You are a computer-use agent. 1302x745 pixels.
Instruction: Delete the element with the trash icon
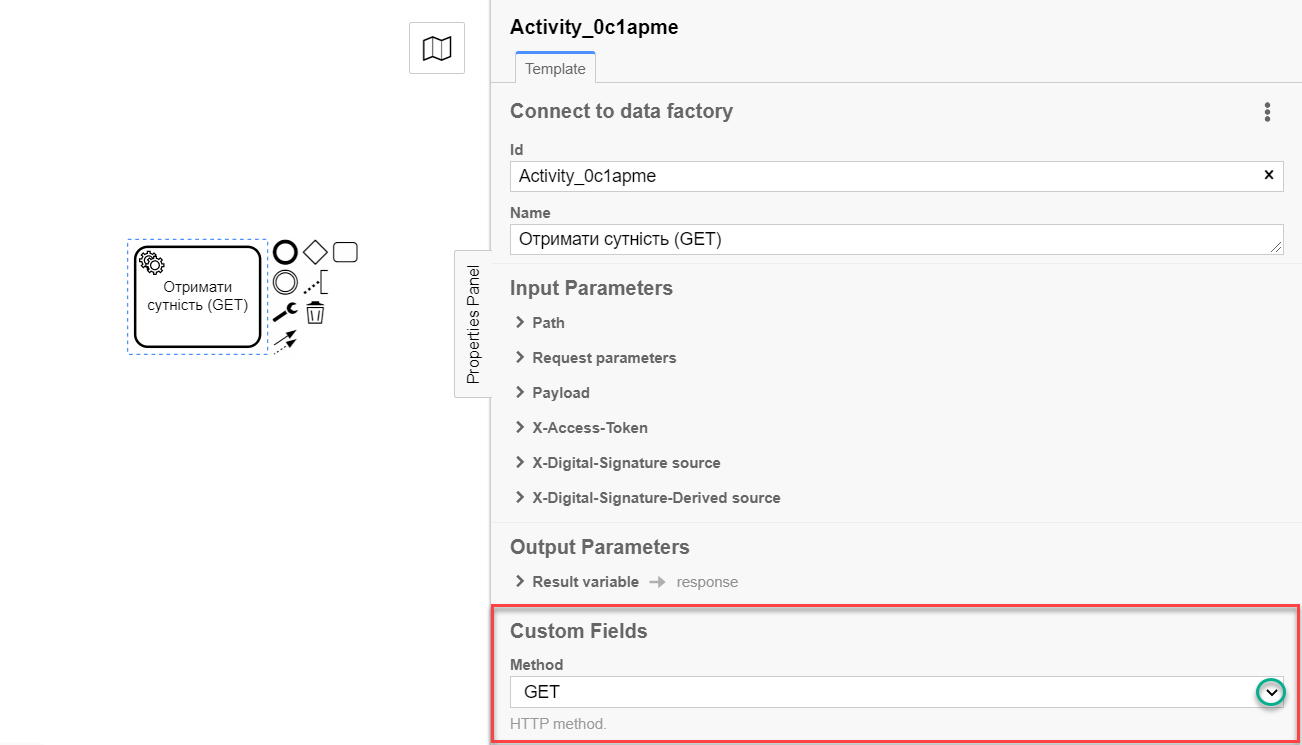315,313
